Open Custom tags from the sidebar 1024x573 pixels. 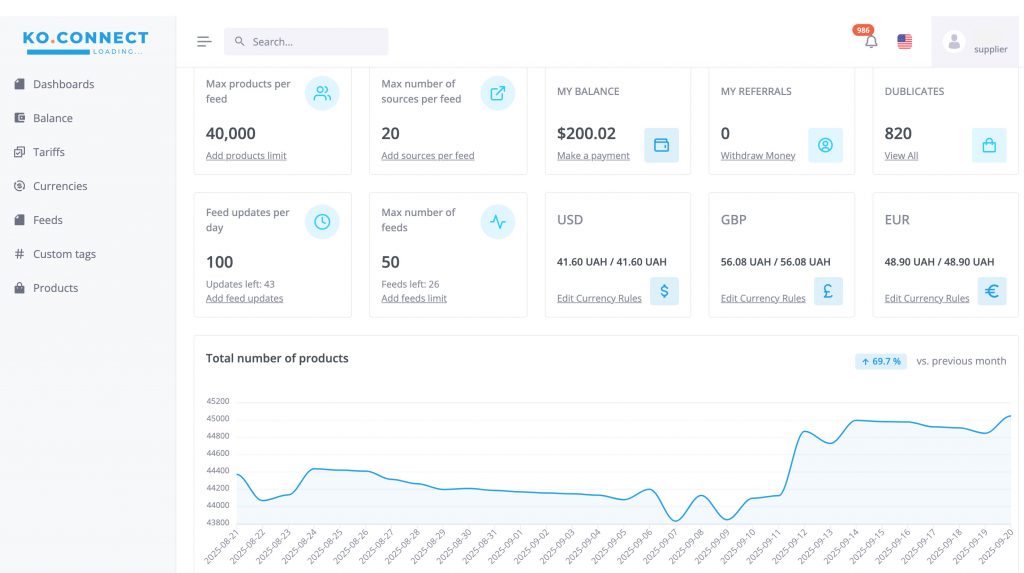[x=64, y=254]
